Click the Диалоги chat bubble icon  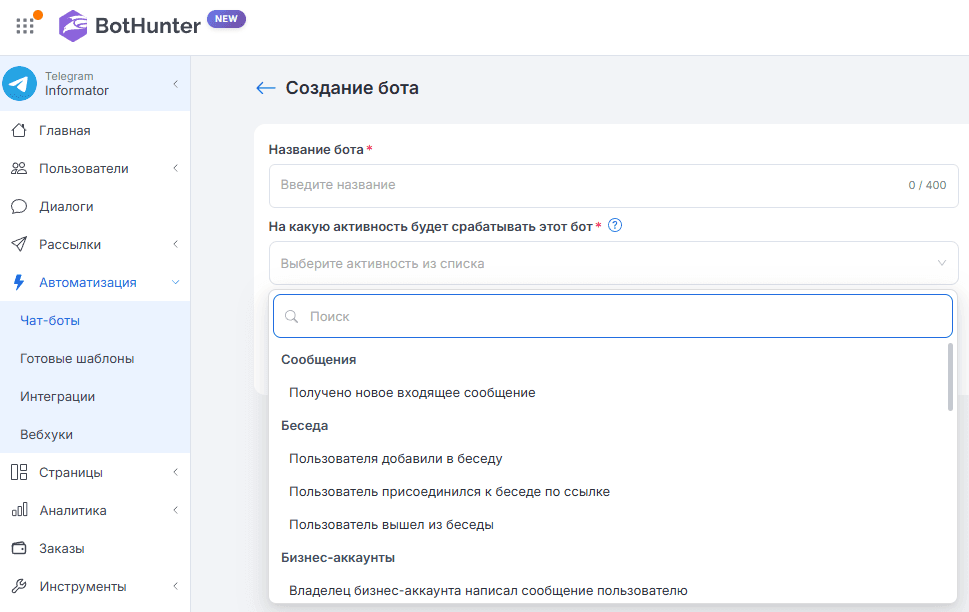[19, 206]
